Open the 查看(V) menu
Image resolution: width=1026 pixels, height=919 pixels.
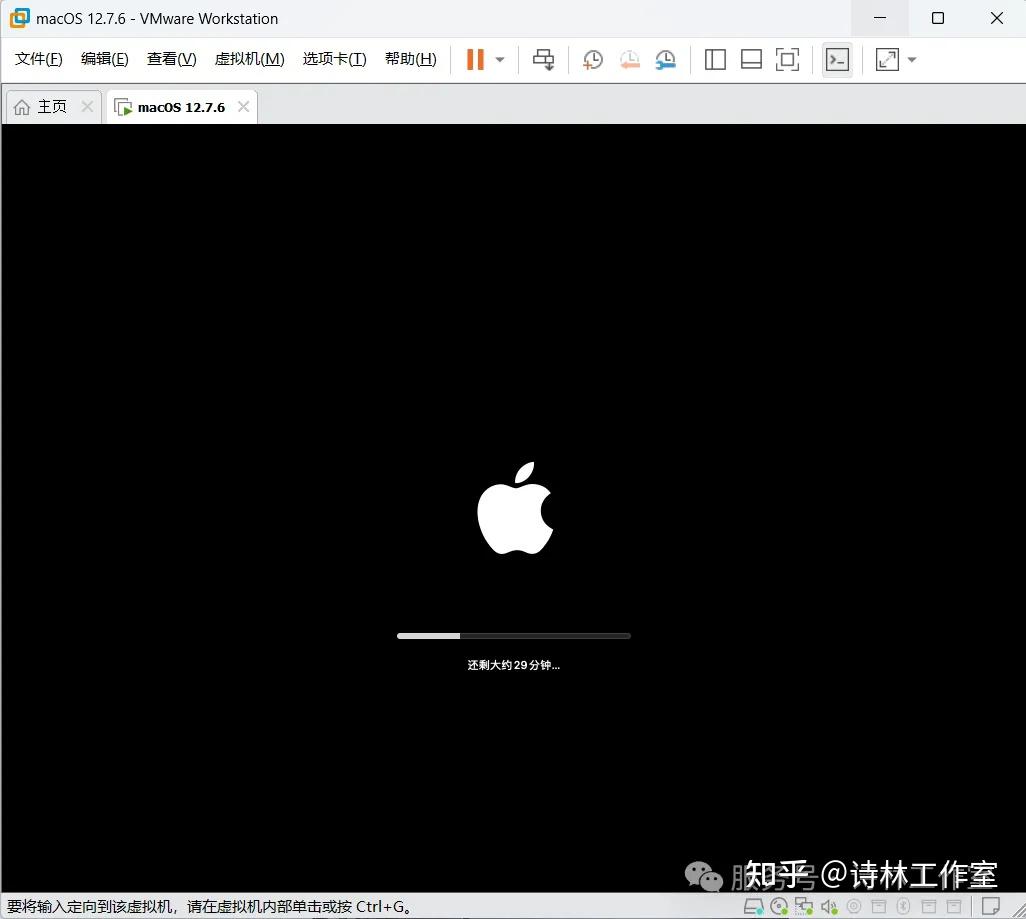point(171,59)
